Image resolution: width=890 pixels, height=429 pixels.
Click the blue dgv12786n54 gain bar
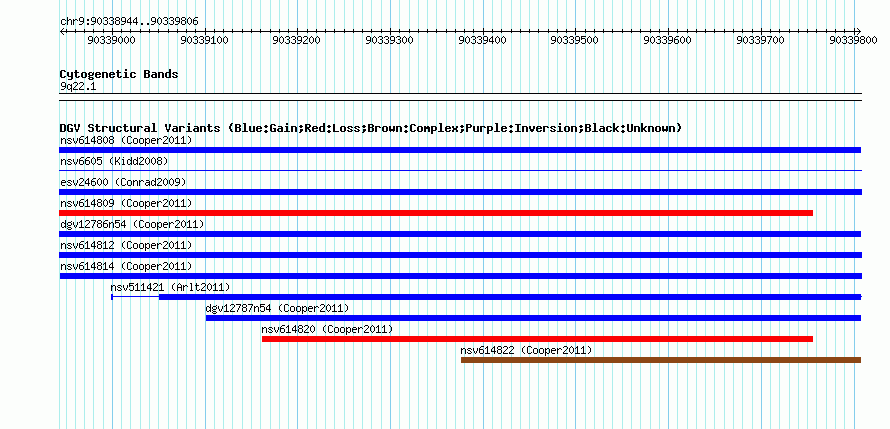460,234
